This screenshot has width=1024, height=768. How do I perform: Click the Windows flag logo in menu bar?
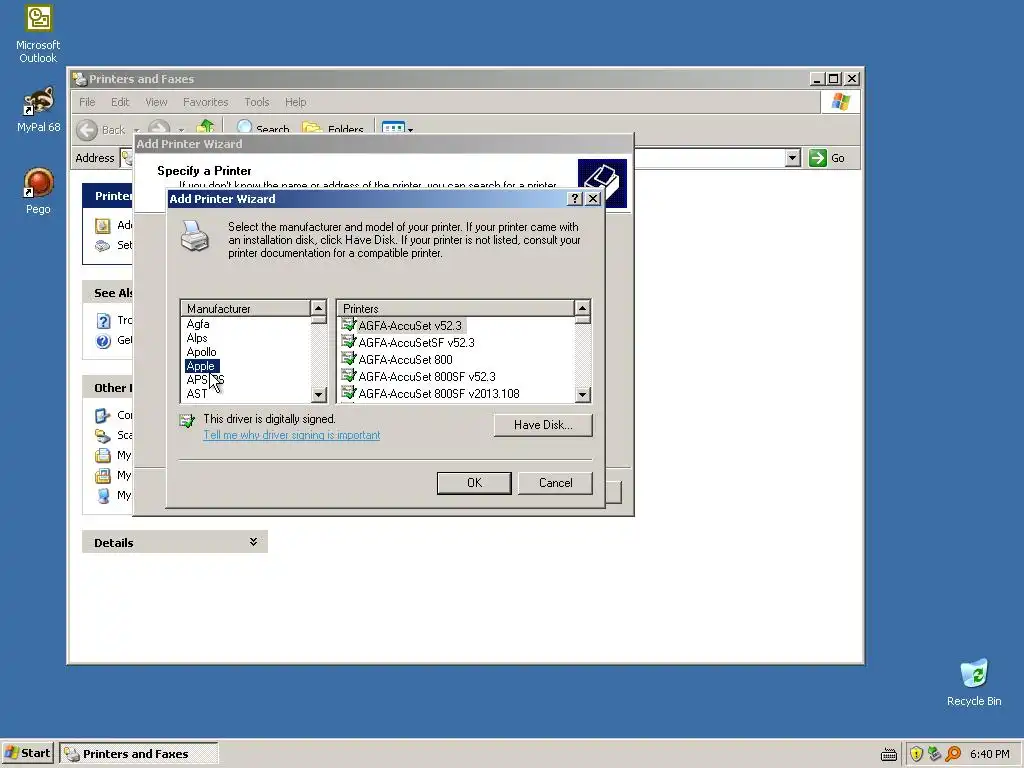coord(840,102)
